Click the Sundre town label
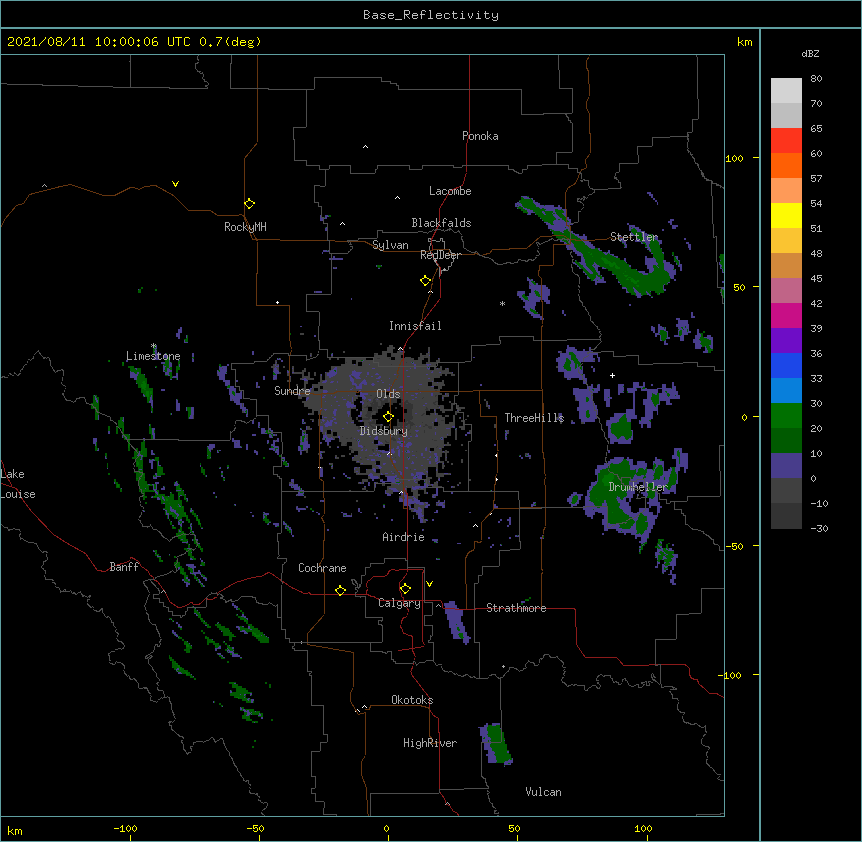 tap(292, 391)
